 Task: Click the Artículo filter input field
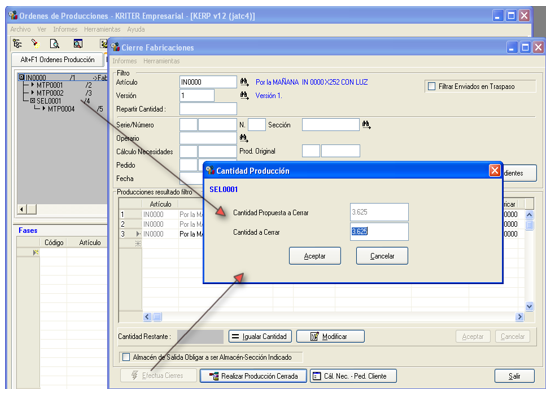(x=208, y=82)
